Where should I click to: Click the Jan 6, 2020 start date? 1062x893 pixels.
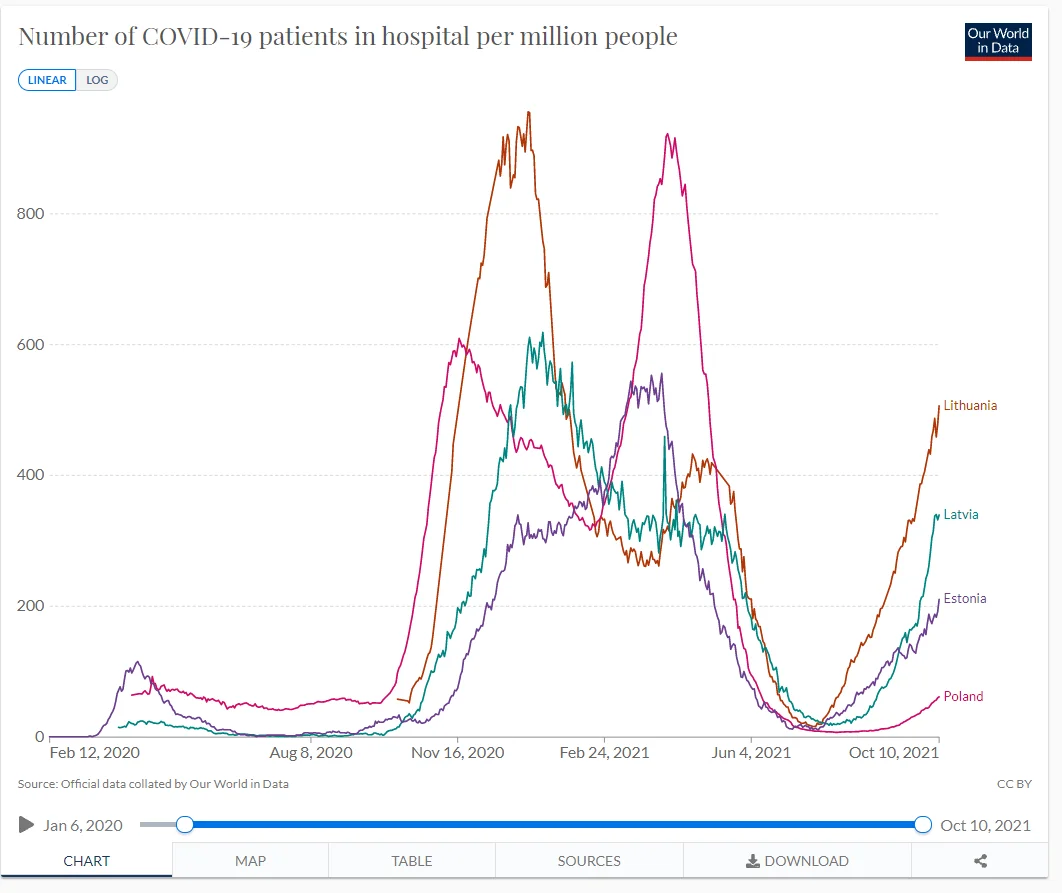[83, 825]
